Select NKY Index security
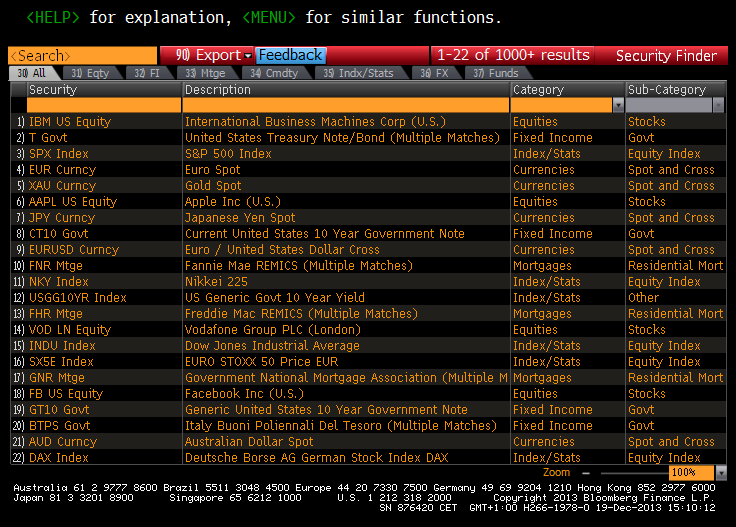The image size is (736, 527). click(x=59, y=282)
